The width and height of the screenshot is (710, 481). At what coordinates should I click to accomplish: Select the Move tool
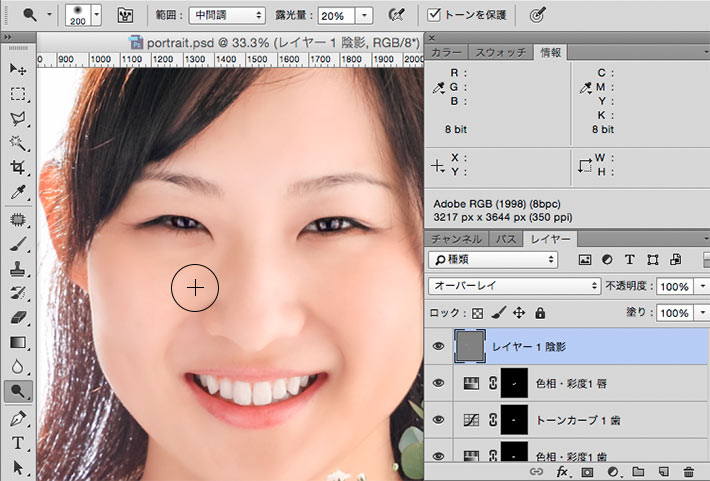click(18, 69)
